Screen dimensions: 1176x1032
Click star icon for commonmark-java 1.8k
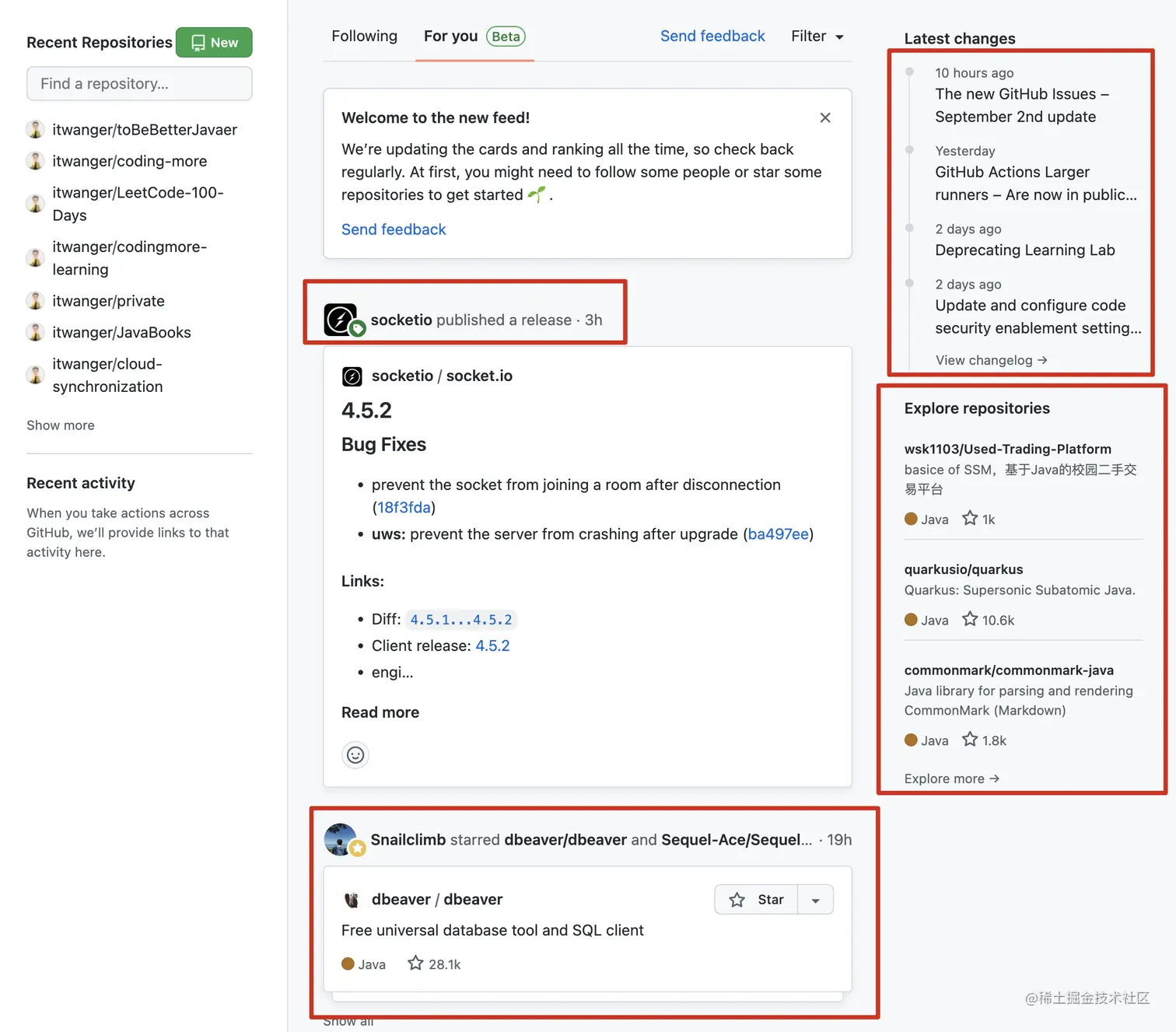[970, 740]
